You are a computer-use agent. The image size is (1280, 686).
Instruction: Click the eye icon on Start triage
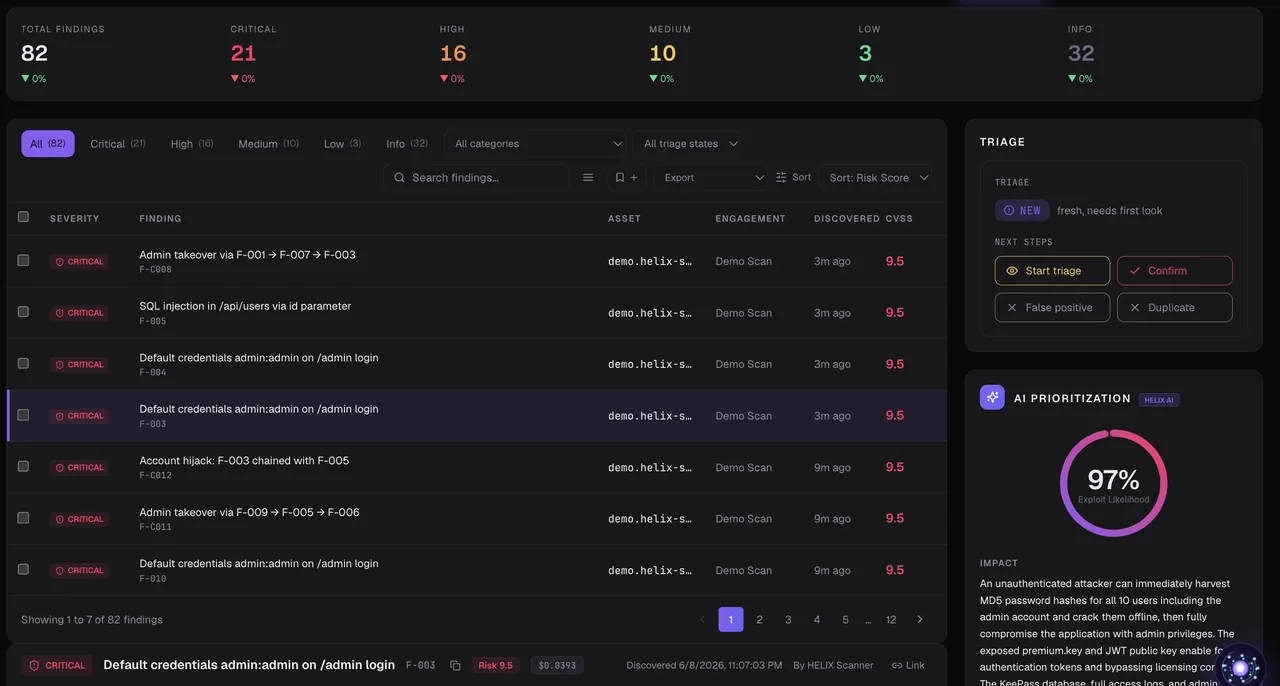1012,271
